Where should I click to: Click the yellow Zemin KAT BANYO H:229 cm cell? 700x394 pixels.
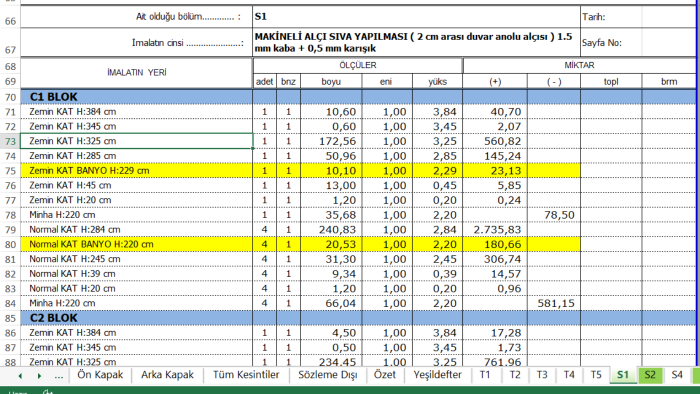coord(137,170)
